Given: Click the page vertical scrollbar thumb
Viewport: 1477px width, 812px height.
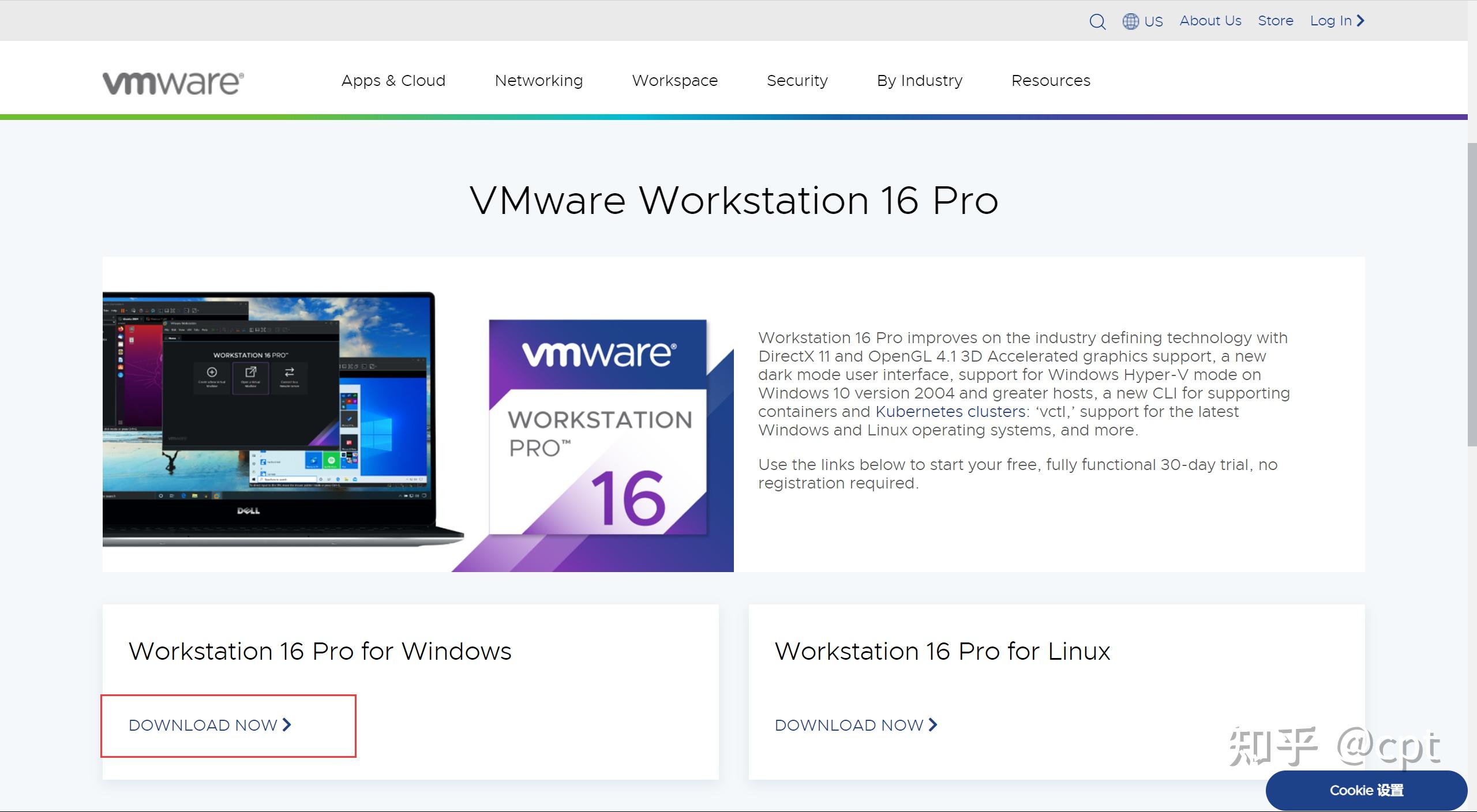Looking at the screenshot, I should click(x=1472, y=294).
